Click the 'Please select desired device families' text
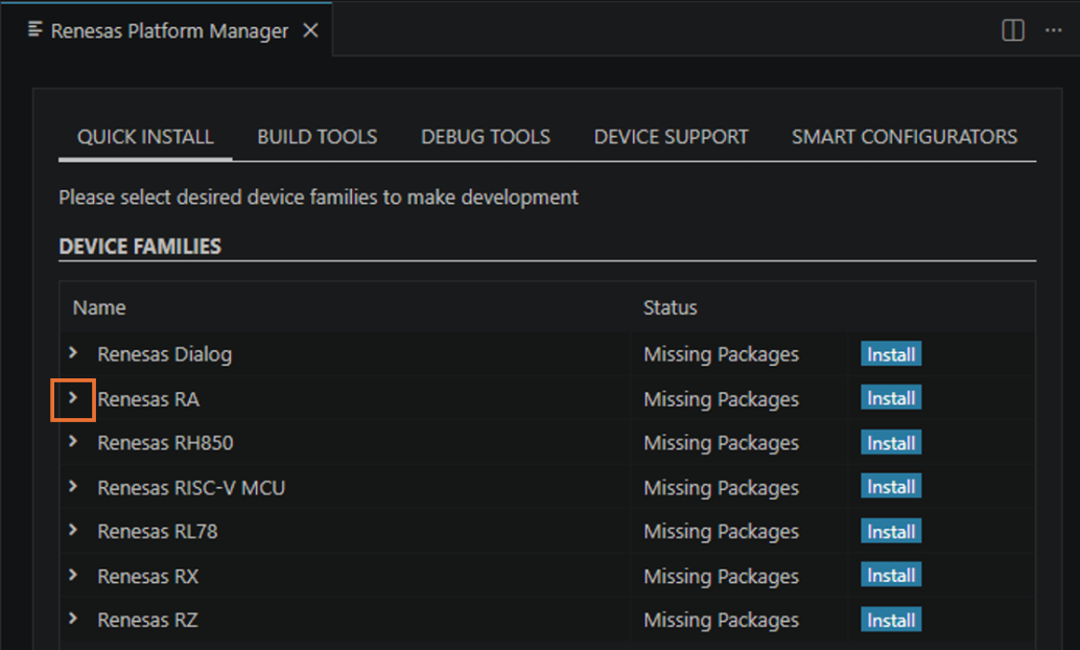 (318, 198)
